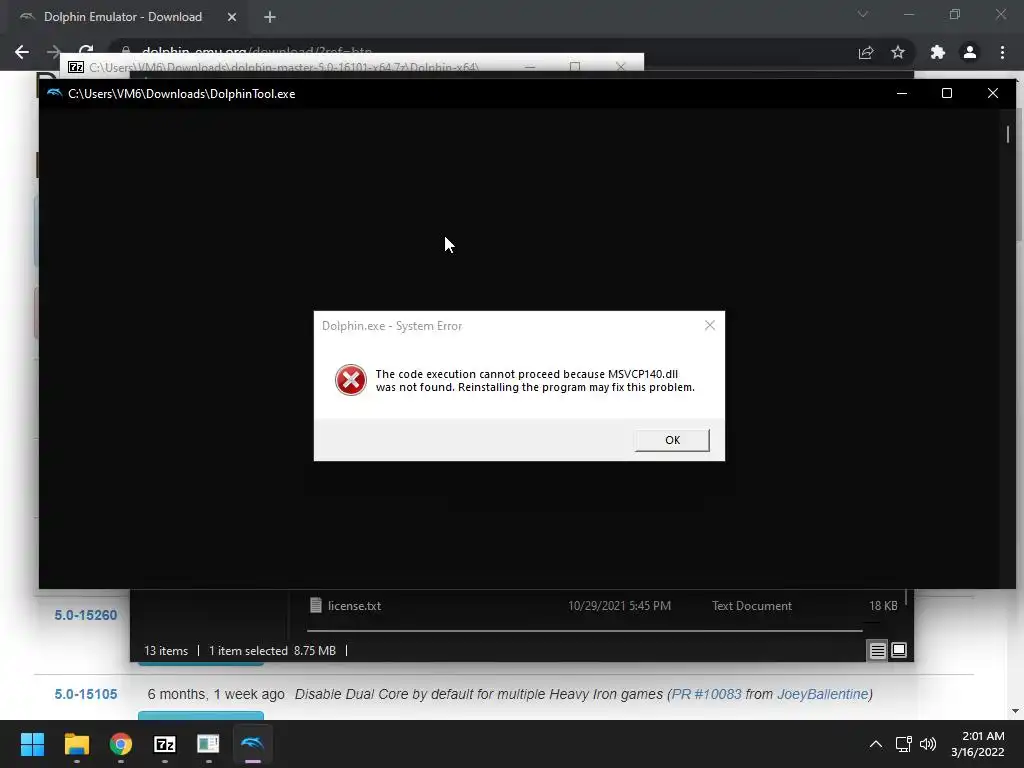
Task: Open version 5.0-15260 link
Action: pyautogui.click(x=86, y=615)
